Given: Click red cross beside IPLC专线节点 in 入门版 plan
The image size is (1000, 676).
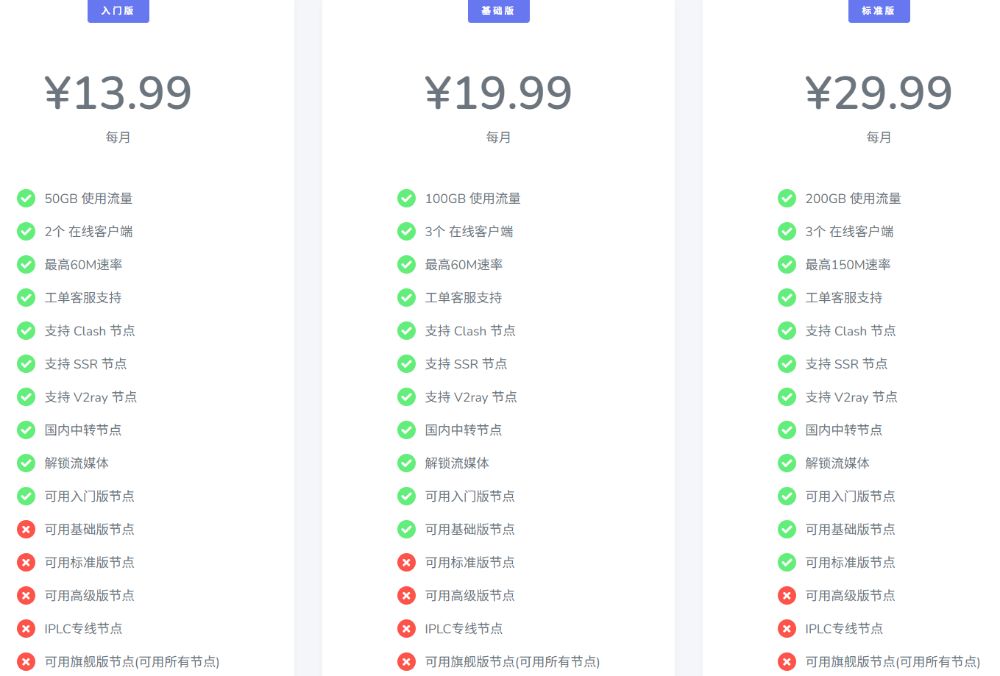Looking at the screenshot, I should pyautogui.click(x=26, y=628).
